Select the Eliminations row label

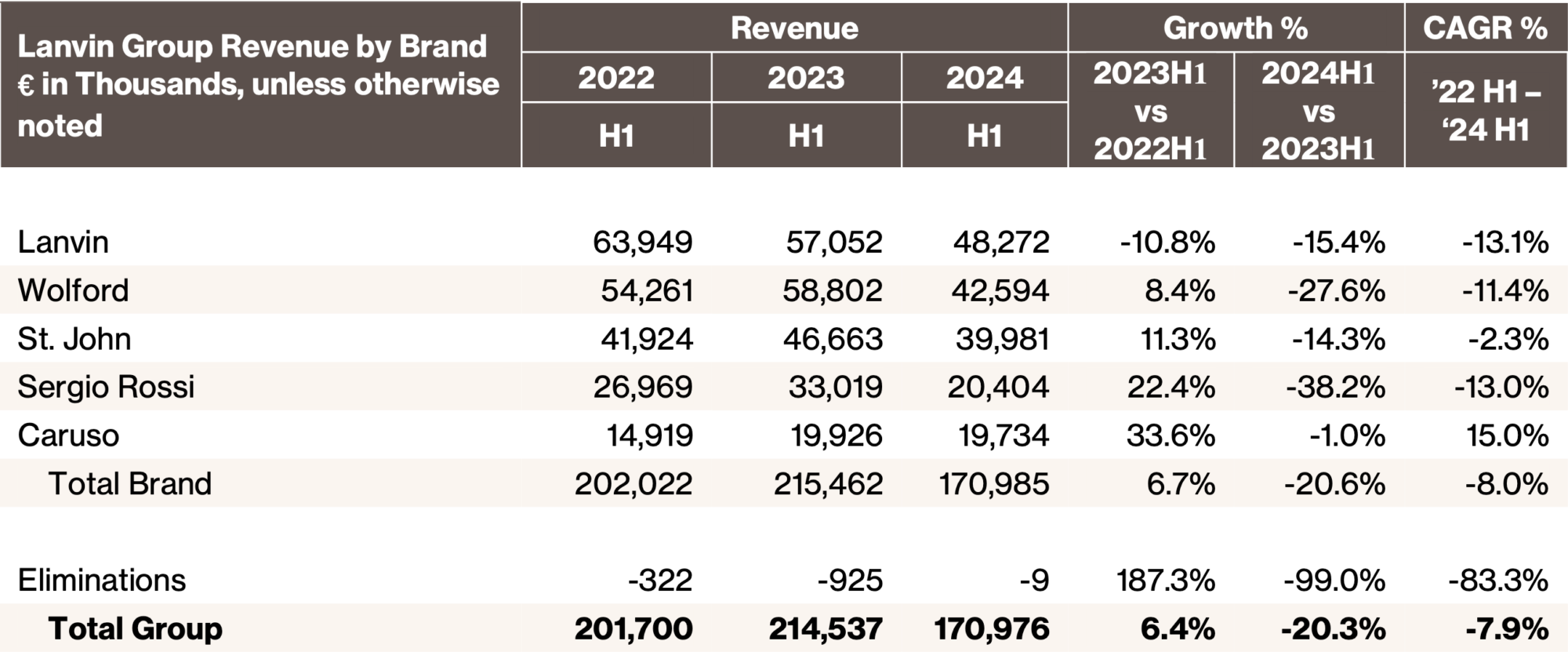[x=102, y=581]
